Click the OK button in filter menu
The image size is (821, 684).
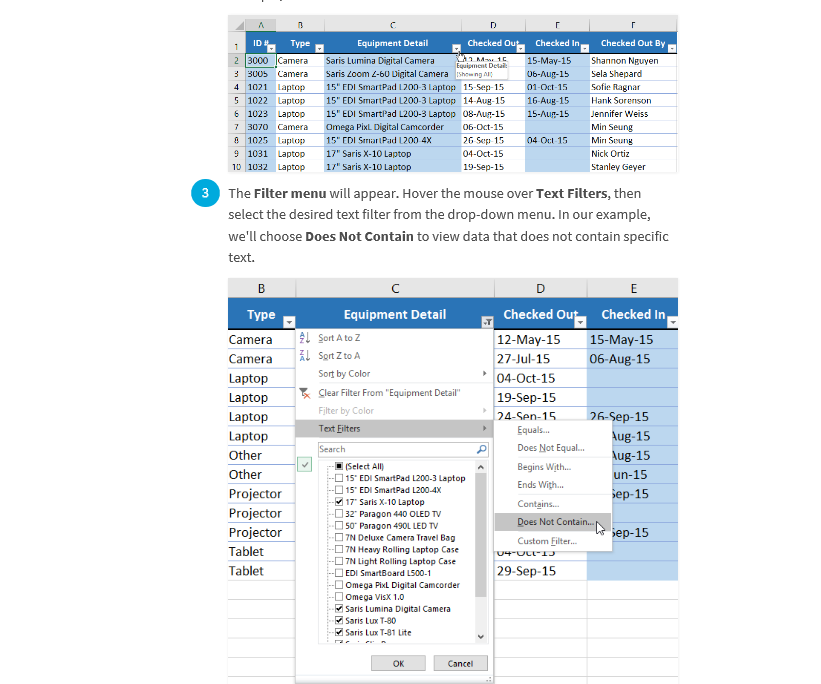tap(398, 664)
